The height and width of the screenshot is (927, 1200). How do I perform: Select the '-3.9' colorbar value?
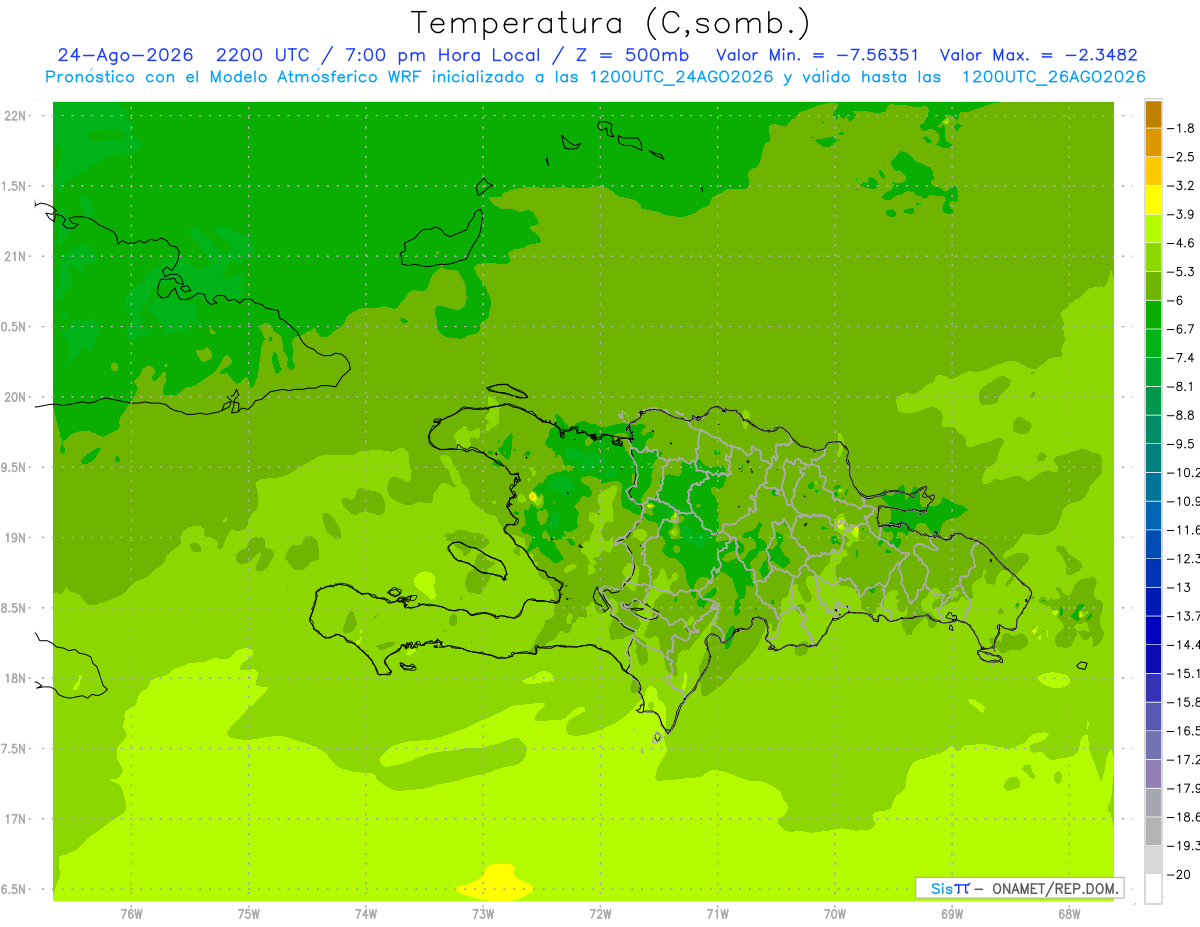(x=1181, y=214)
